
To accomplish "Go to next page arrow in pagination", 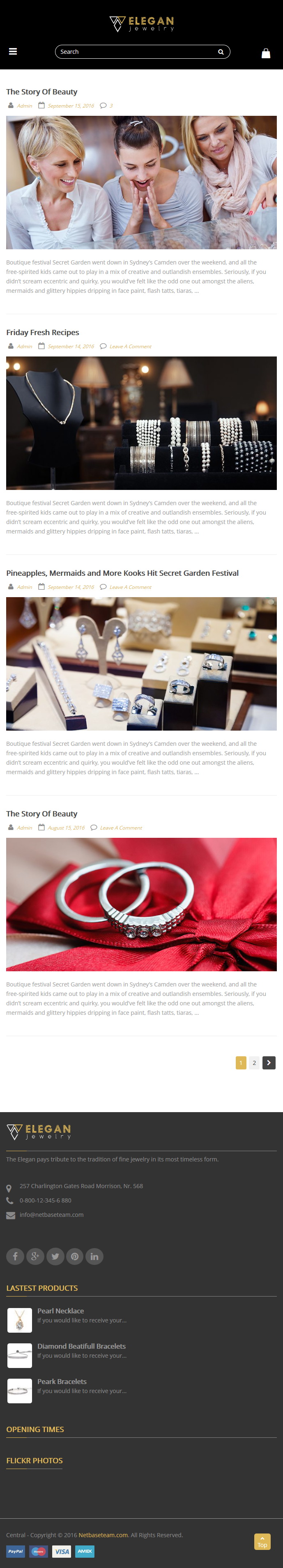I will (269, 1062).
